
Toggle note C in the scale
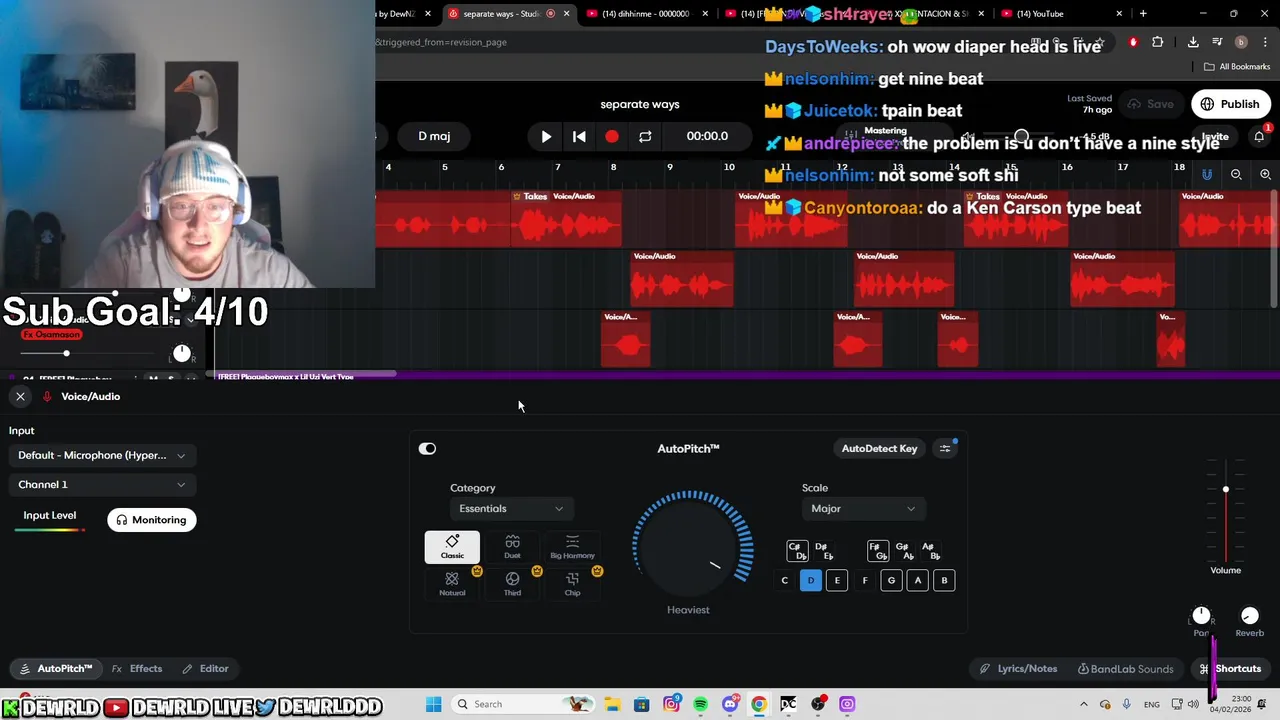784,580
